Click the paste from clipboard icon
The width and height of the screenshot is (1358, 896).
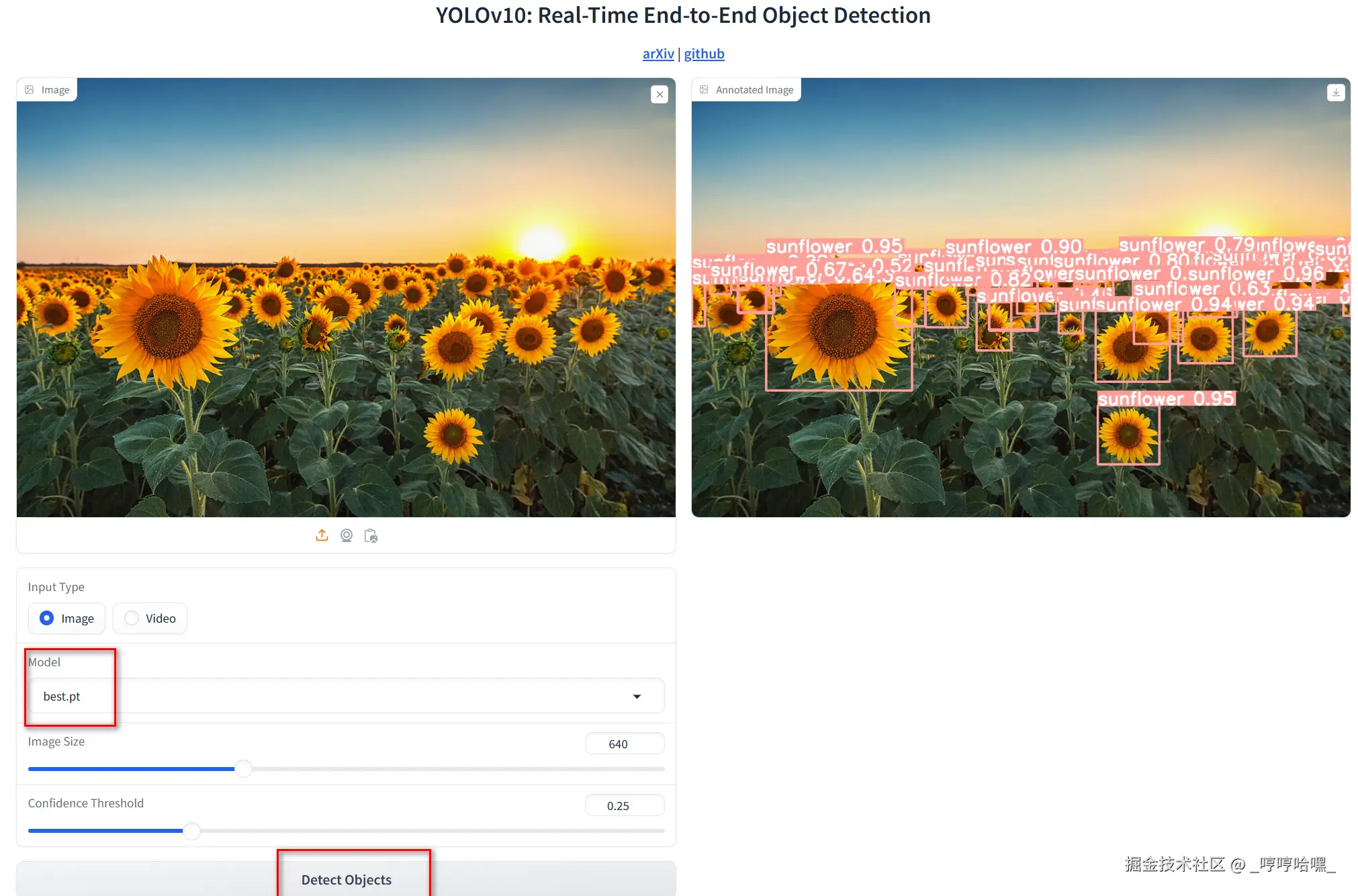click(x=371, y=535)
